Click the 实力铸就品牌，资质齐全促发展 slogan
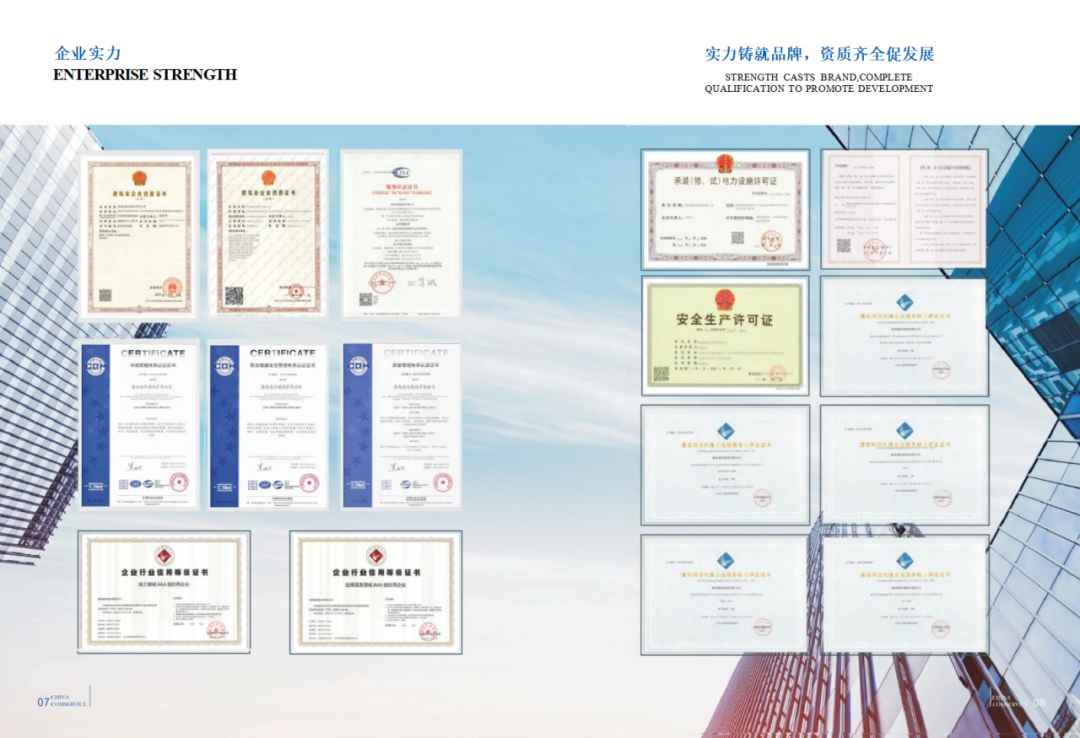 [x=819, y=54]
